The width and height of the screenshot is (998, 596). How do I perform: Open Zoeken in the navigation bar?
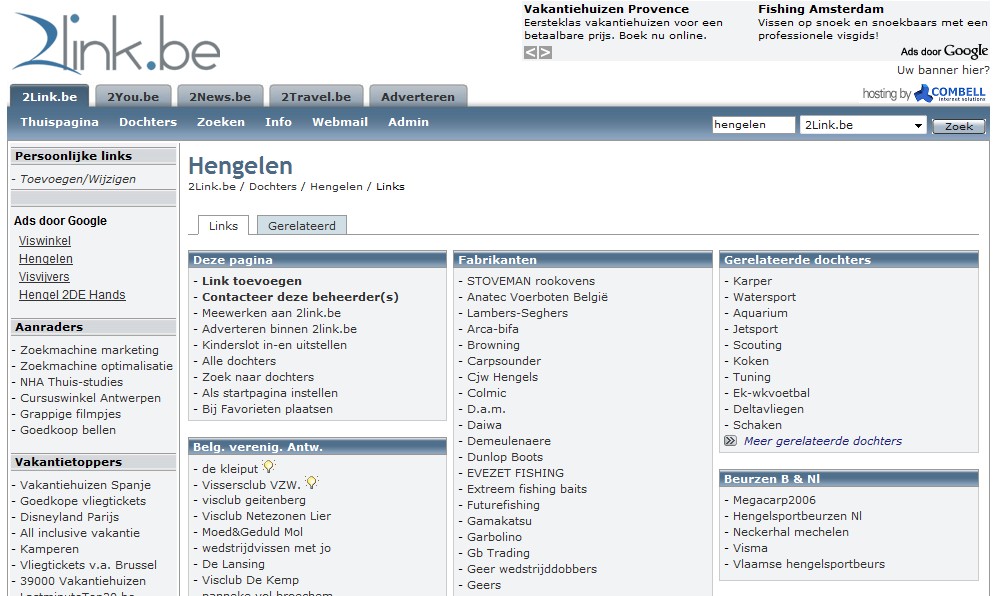(x=221, y=122)
